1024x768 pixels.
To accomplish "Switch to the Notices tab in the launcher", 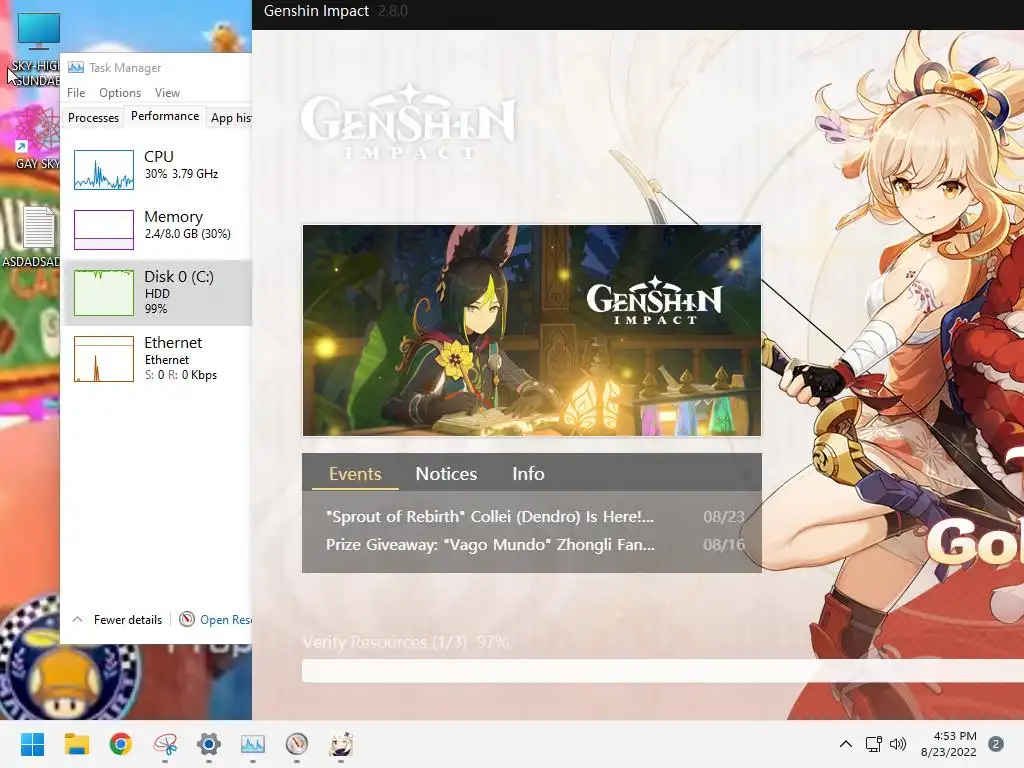I will point(446,473).
